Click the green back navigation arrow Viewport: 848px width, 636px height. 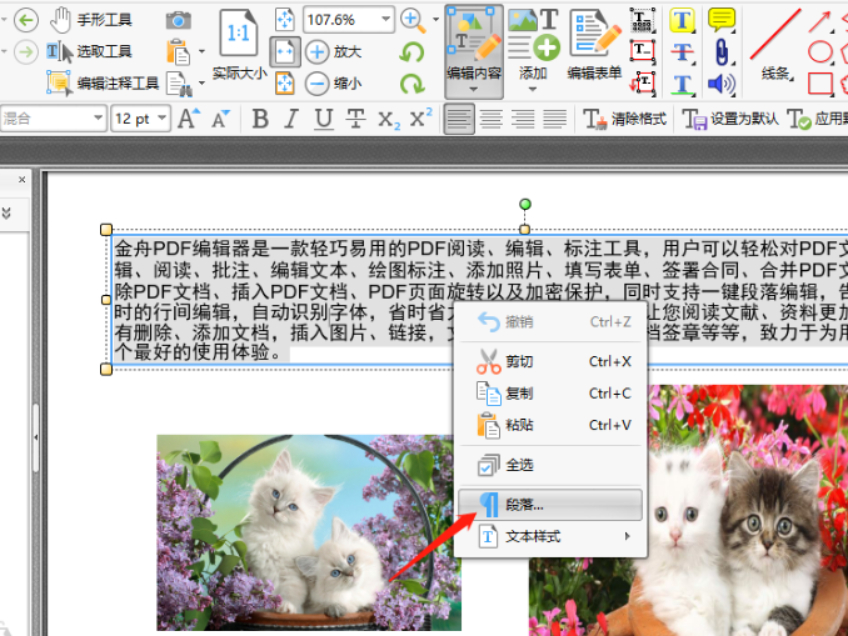26,21
